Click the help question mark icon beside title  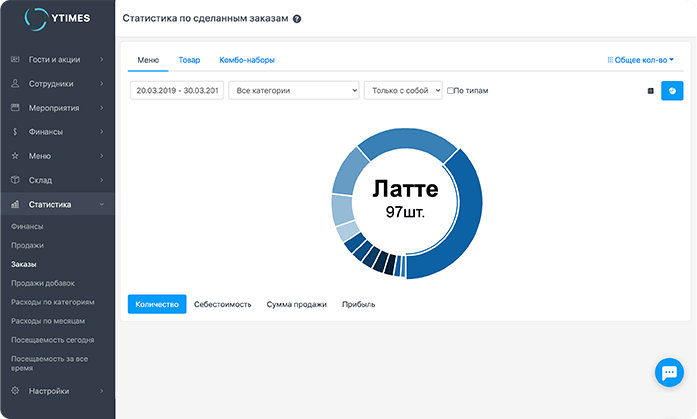(297, 19)
